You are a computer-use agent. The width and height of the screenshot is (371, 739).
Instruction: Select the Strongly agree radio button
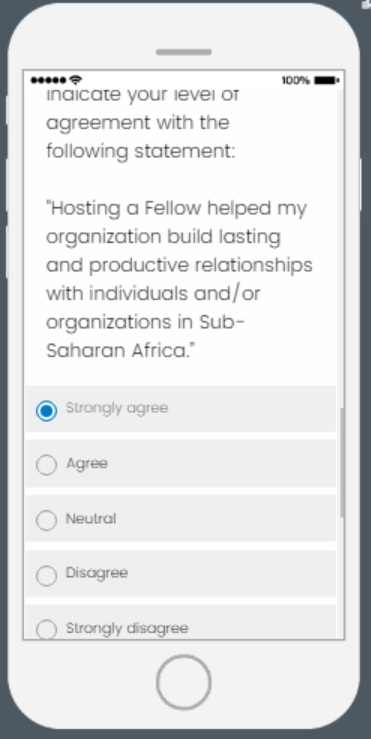tap(46, 411)
